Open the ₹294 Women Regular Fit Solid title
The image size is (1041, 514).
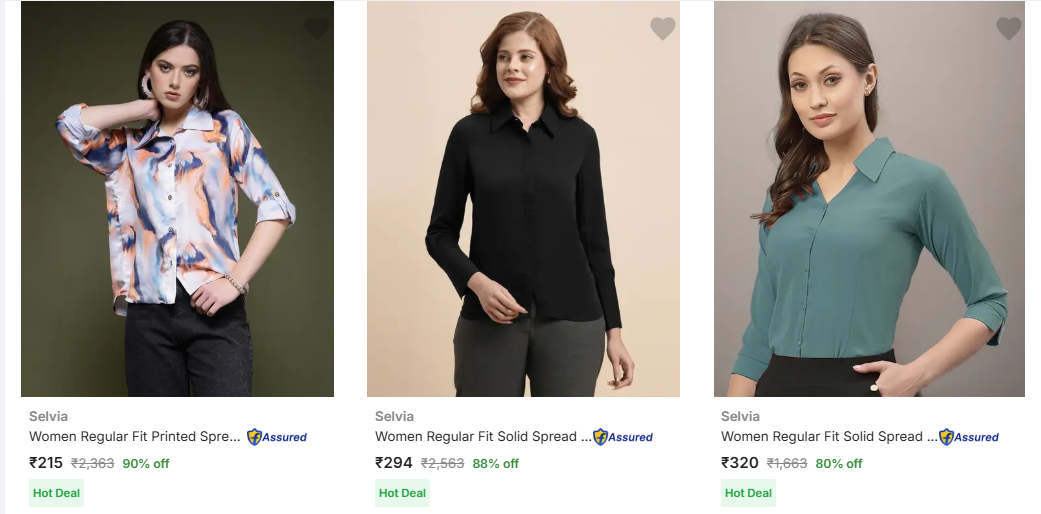[x=483, y=437]
